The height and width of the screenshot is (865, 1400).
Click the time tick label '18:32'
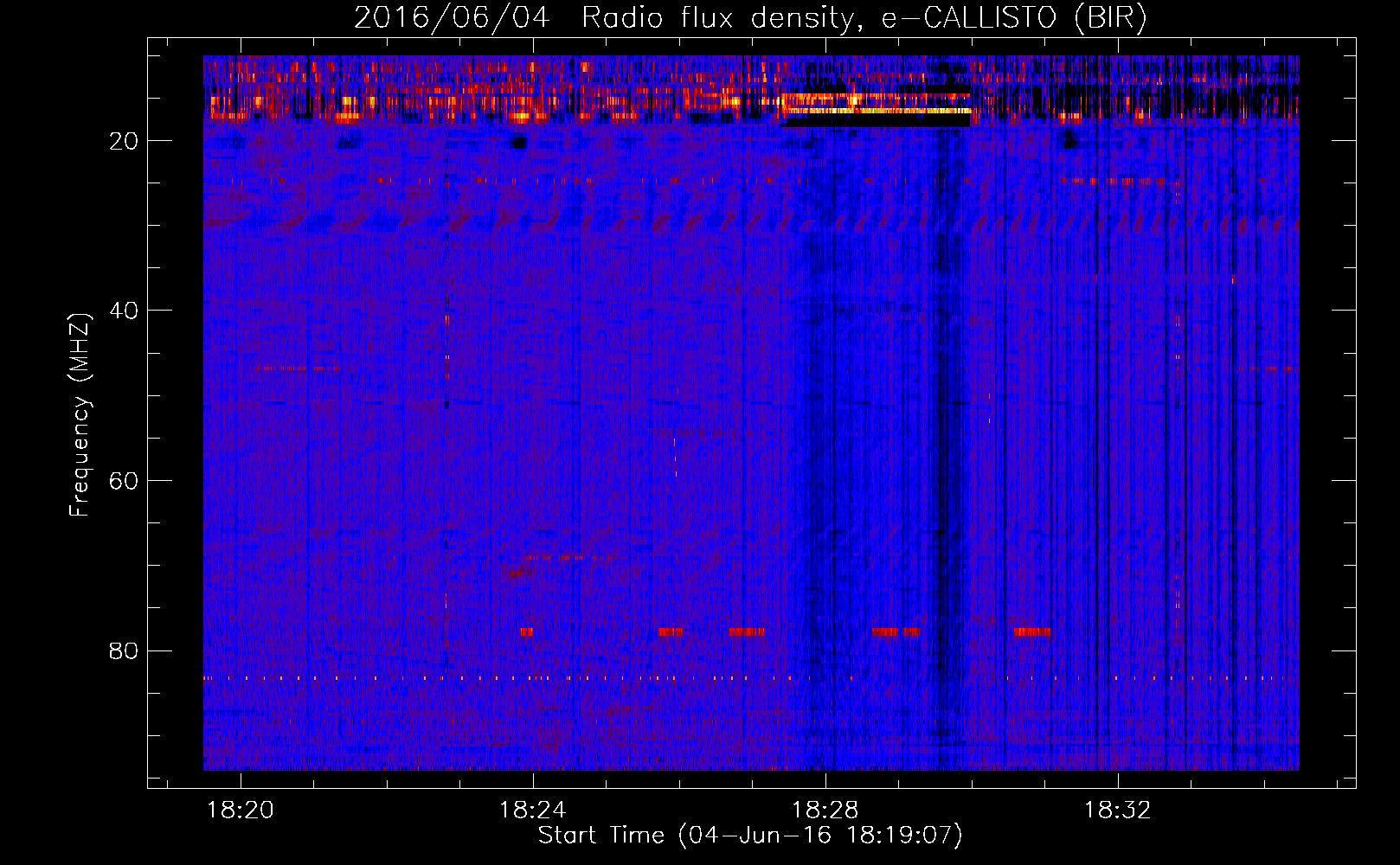1118,810
